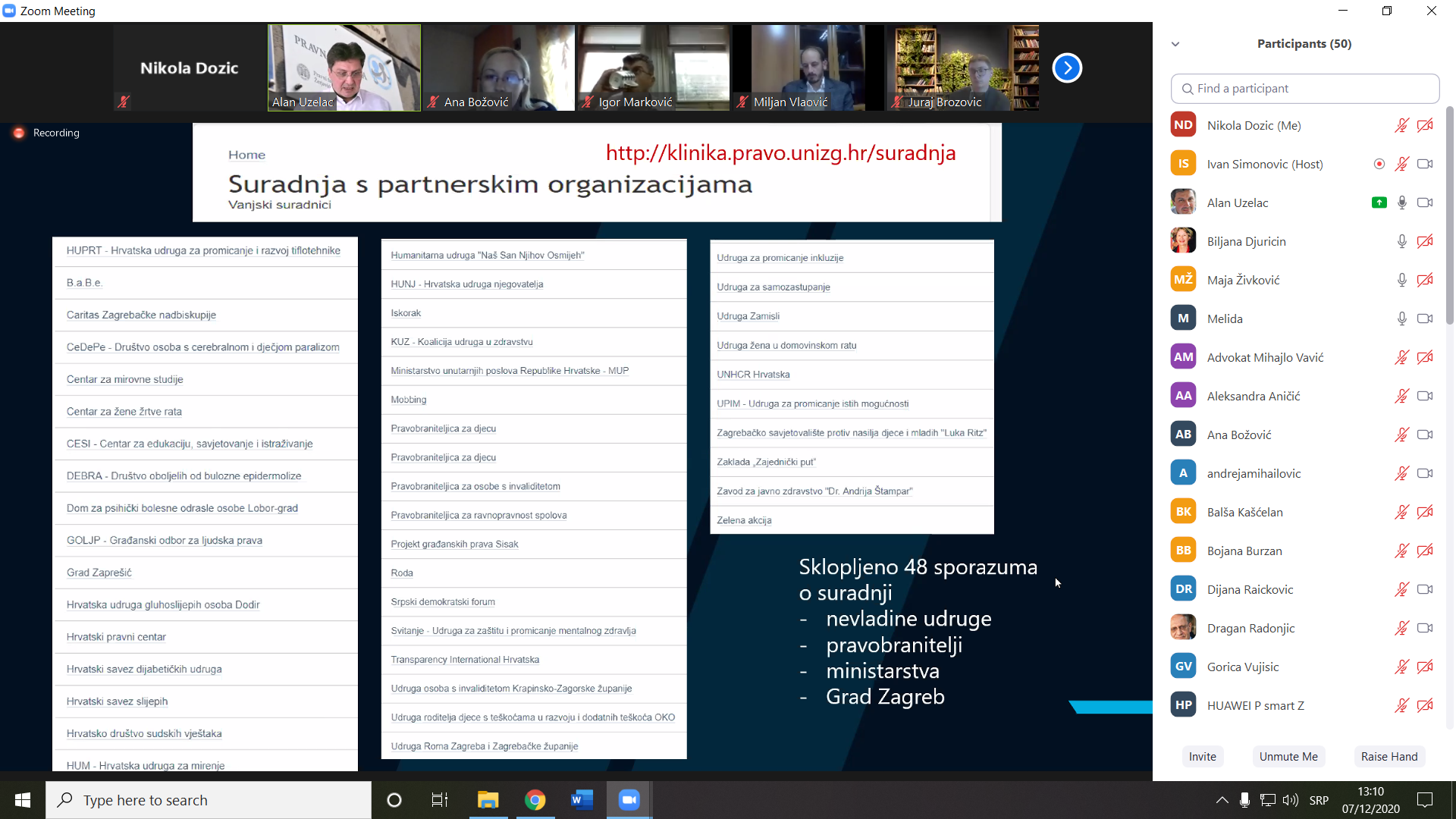Viewport: 1456px width, 819px height.
Task: Click Dijana Raickovic camera icon
Action: click(x=1425, y=589)
